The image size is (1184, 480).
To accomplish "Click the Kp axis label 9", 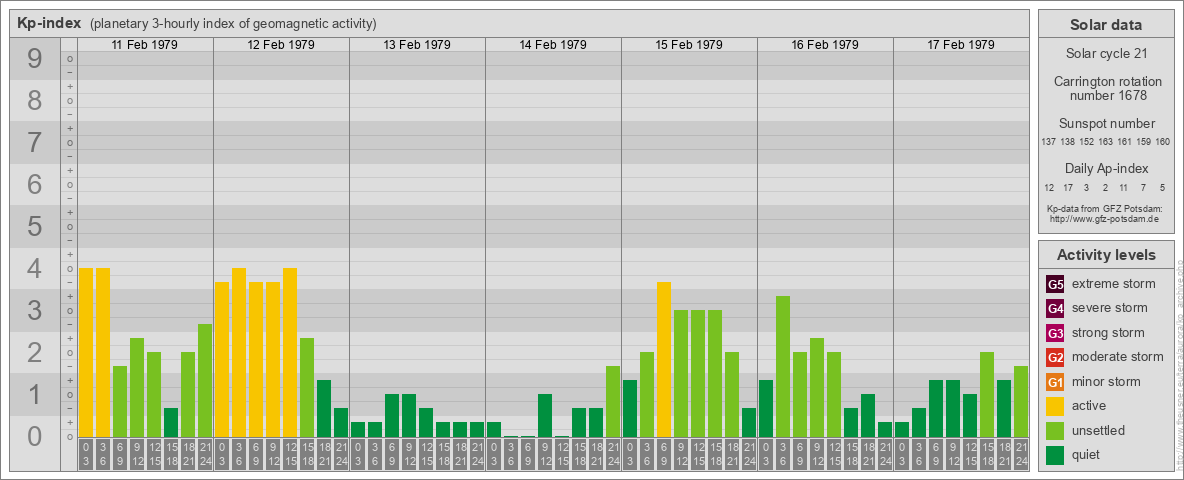I will pyautogui.click(x=35, y=59).
